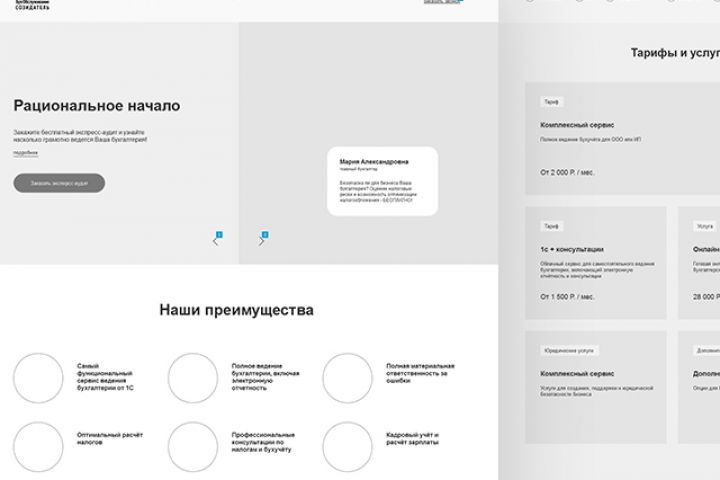Click 'Полная материальная ответственность за ошибки' text

coord(420,373)
